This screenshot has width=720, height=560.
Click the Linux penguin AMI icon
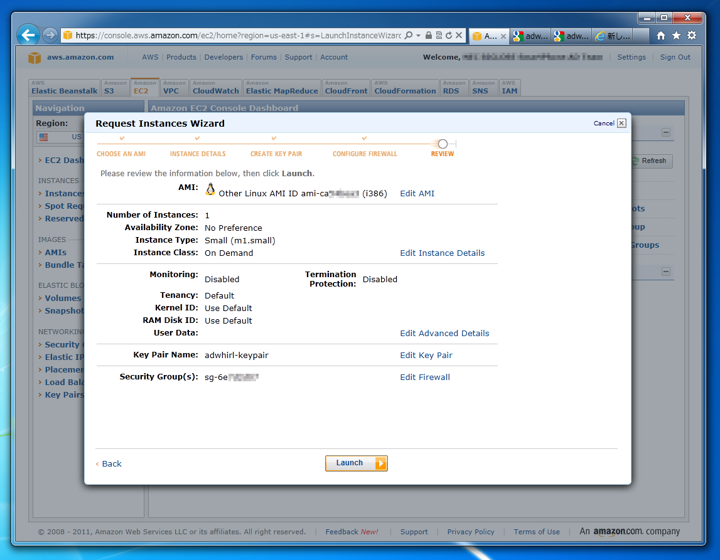pos(210,189)
